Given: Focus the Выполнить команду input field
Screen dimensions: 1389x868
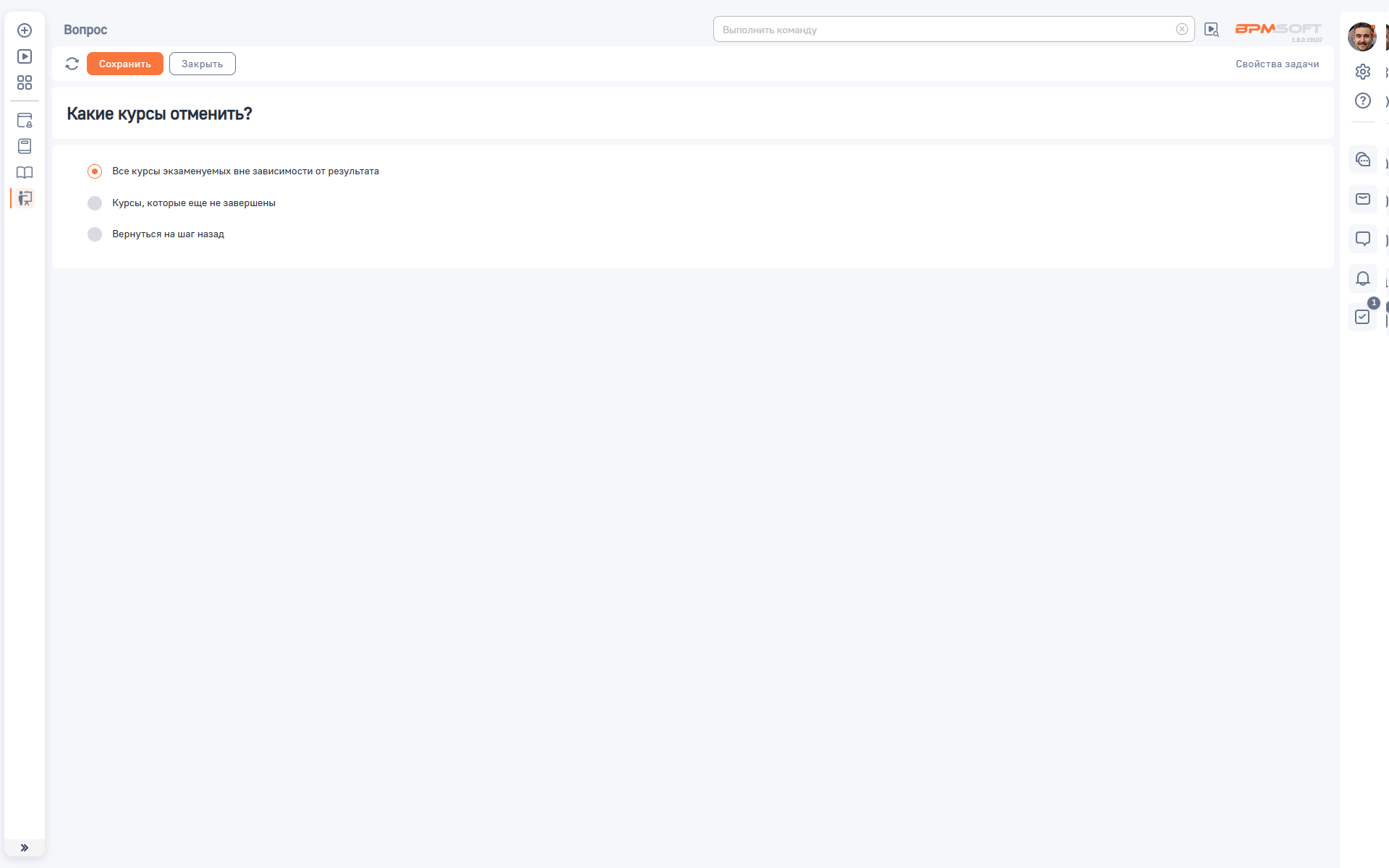Looking at the screenshot, I should coord(940,30).
